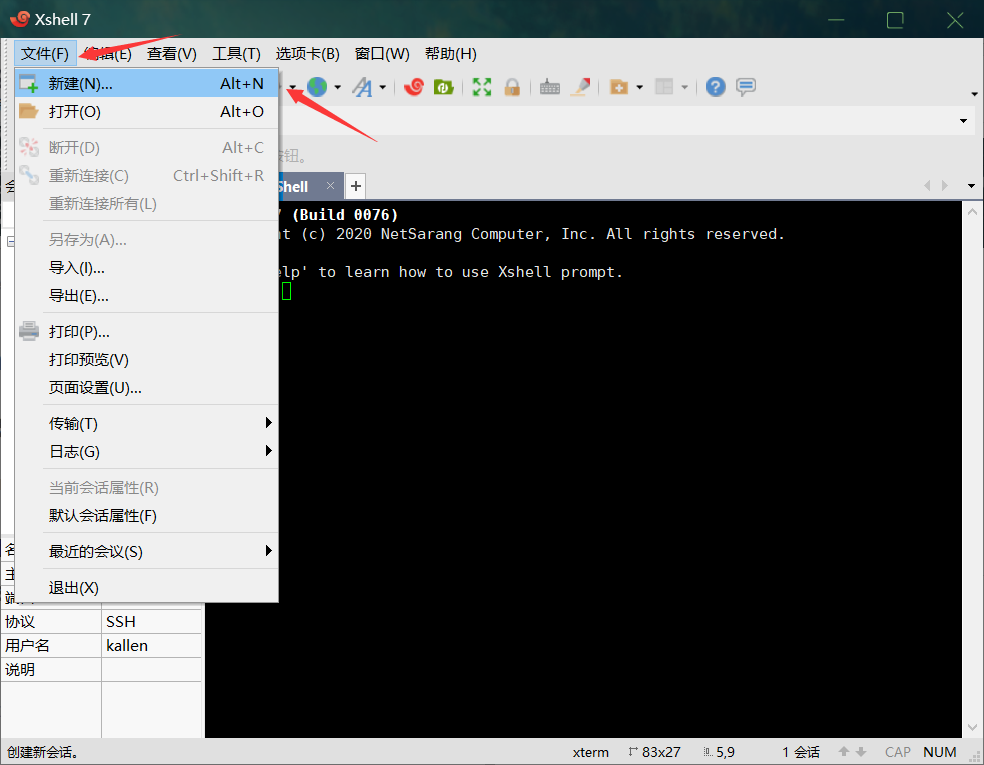Choose 打印(P)... menu entry

(147, 331)
